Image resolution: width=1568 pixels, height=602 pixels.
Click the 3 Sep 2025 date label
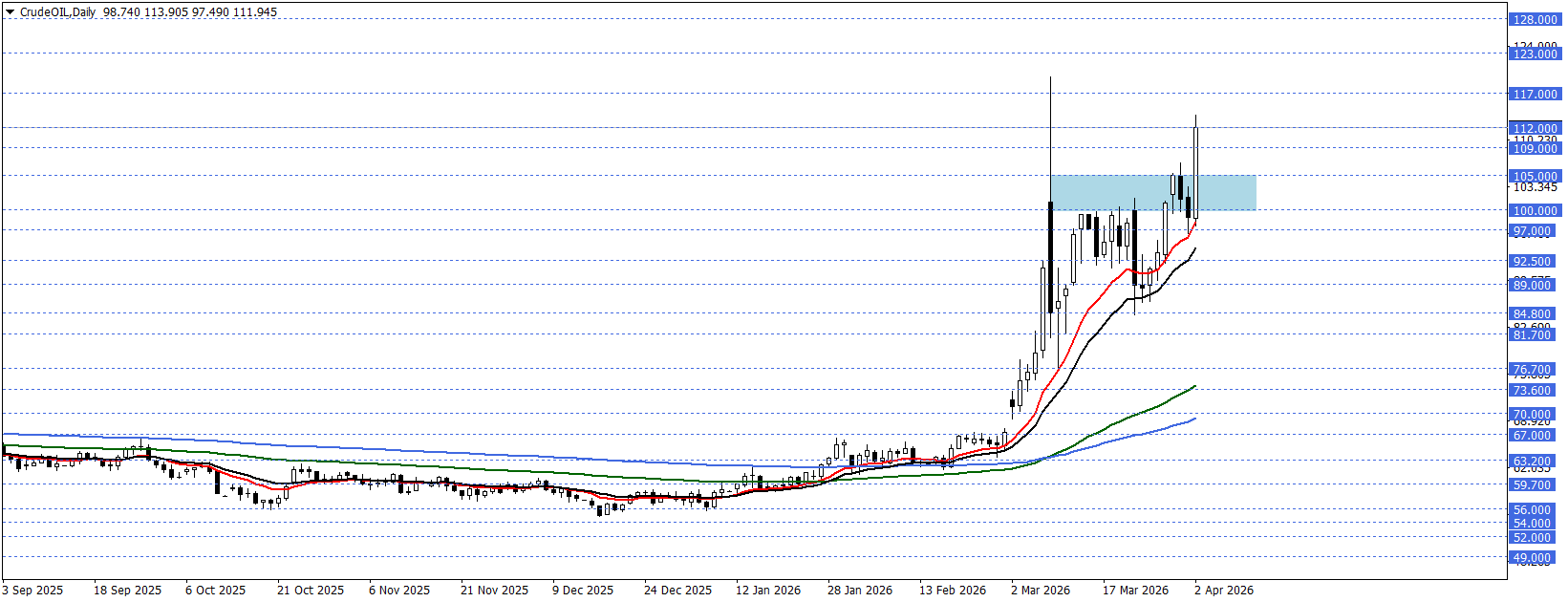click(x=33, y=590)
